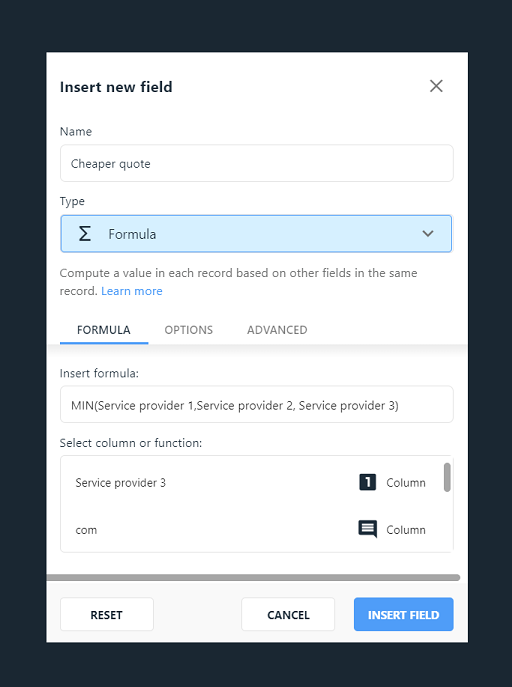This screenshot has width=512, height=687.
Task: Click the Column label beside Service provider 3
Action: (x=406, y=483)
